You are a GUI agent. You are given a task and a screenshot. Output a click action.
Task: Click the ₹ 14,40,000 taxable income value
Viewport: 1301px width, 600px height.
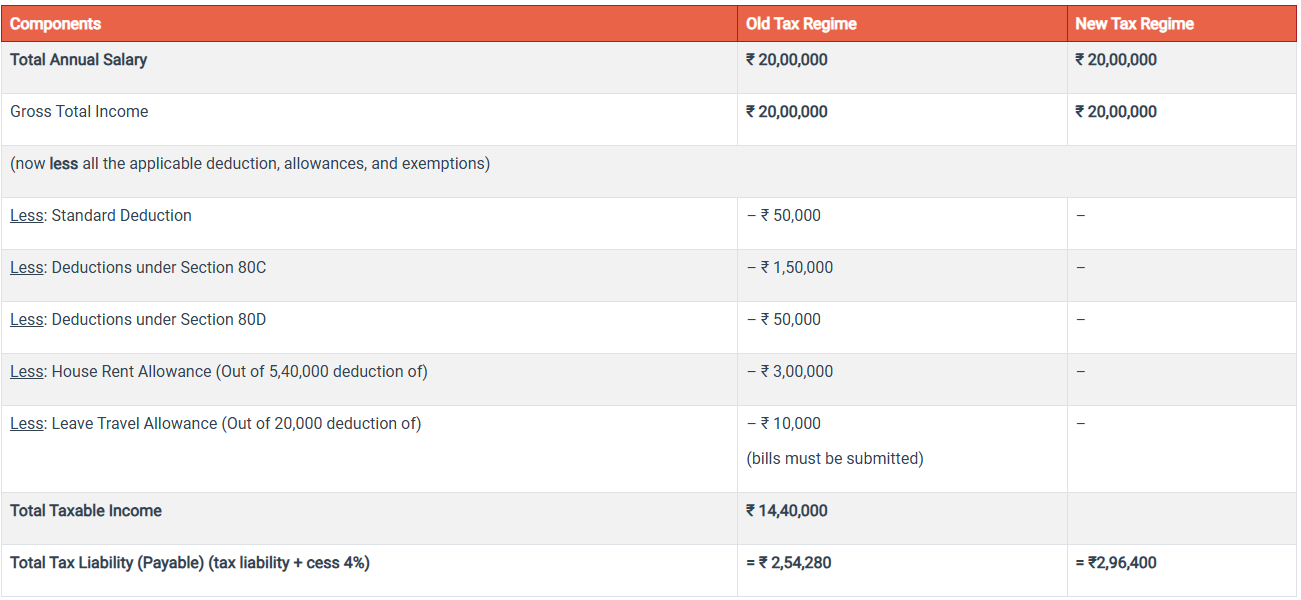(x=787, y=510)
